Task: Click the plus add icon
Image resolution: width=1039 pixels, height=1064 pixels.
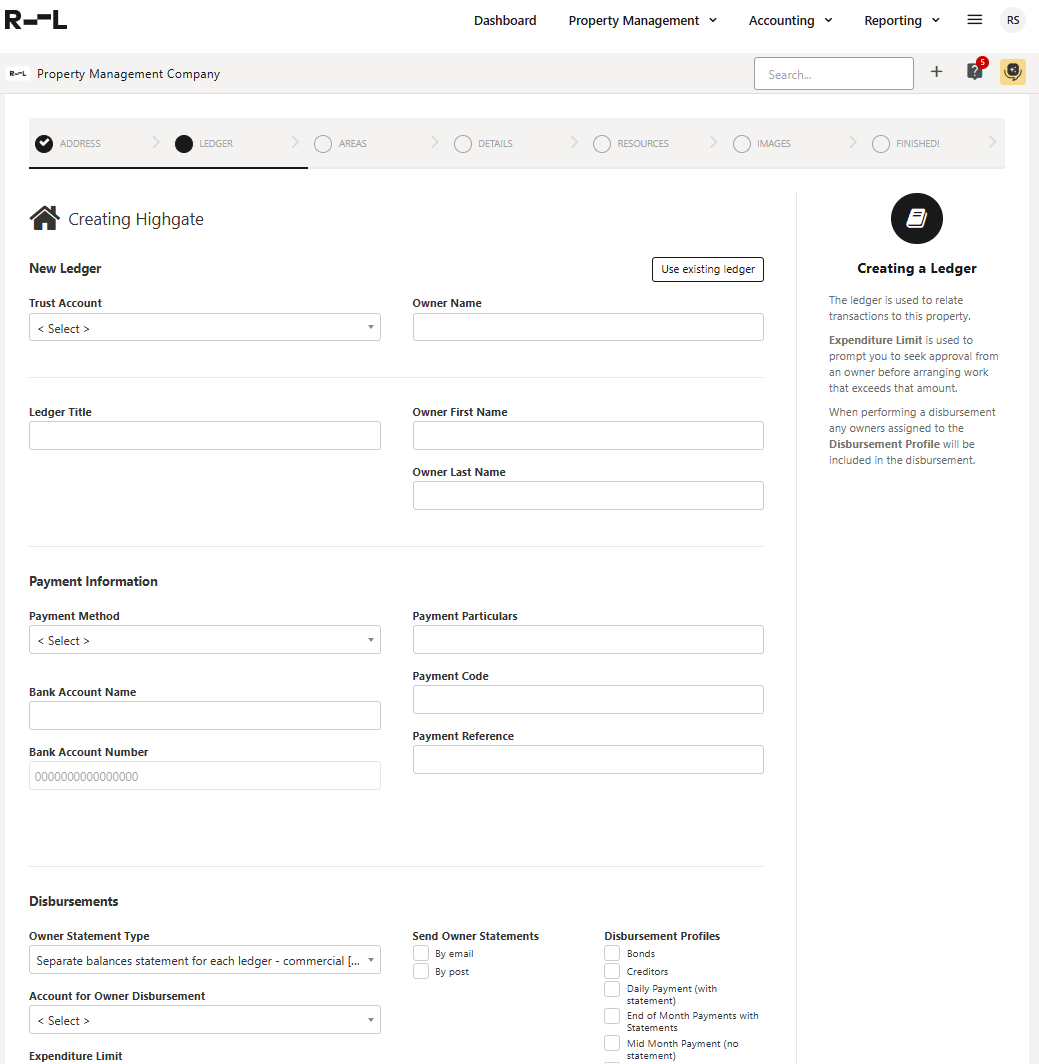Action: (936, 72)
